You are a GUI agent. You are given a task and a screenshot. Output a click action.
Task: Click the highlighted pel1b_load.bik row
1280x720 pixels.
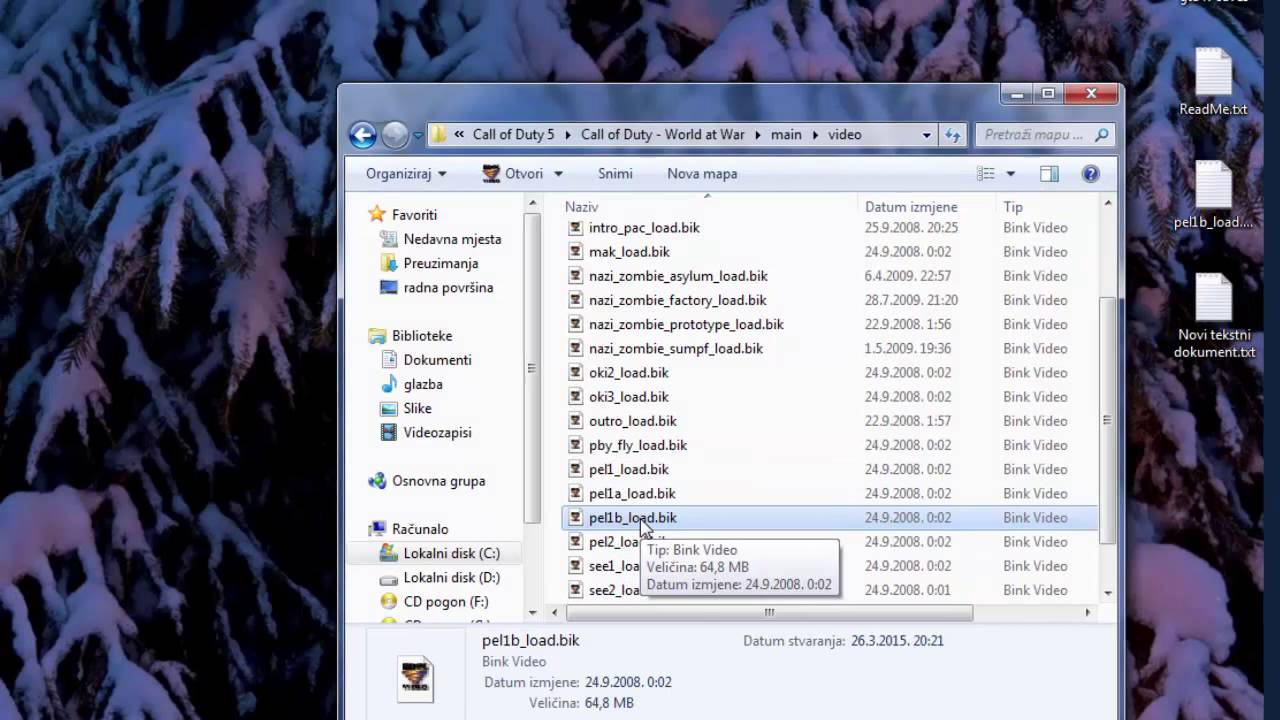[830, 518]
